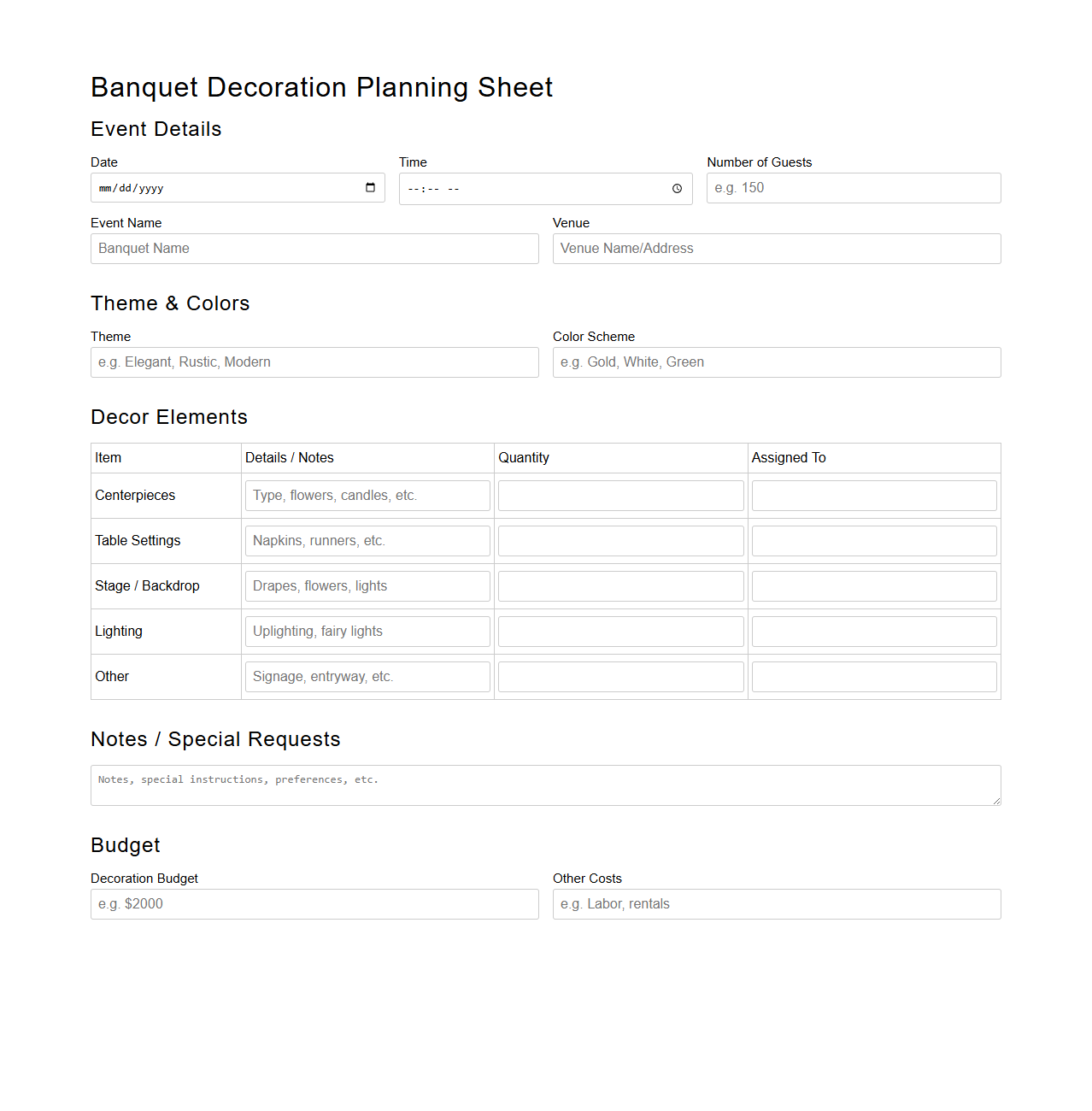Select the Table Settings quantity field

(x=620, y=540)
